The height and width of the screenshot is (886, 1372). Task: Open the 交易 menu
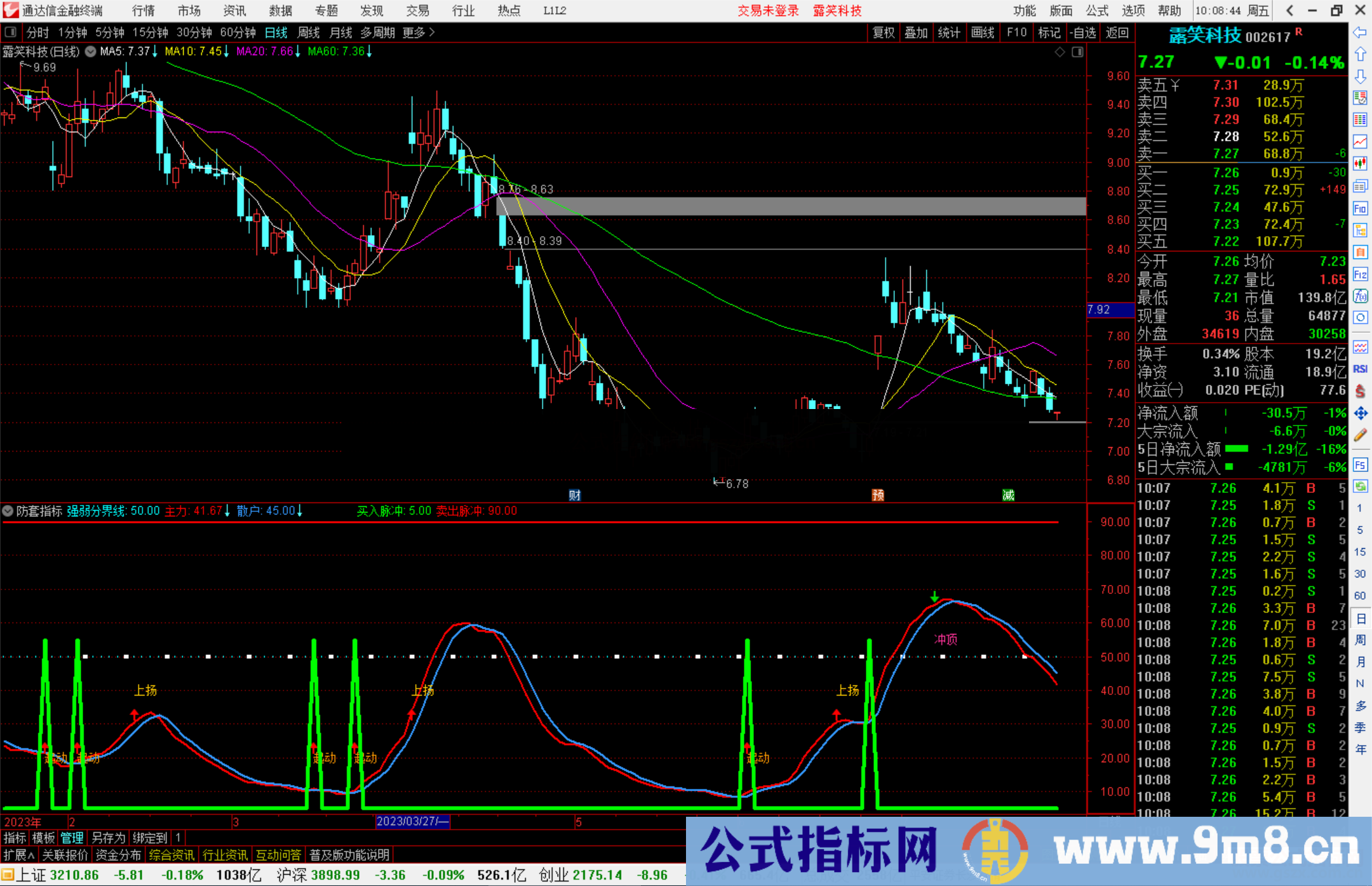[418, 10]
